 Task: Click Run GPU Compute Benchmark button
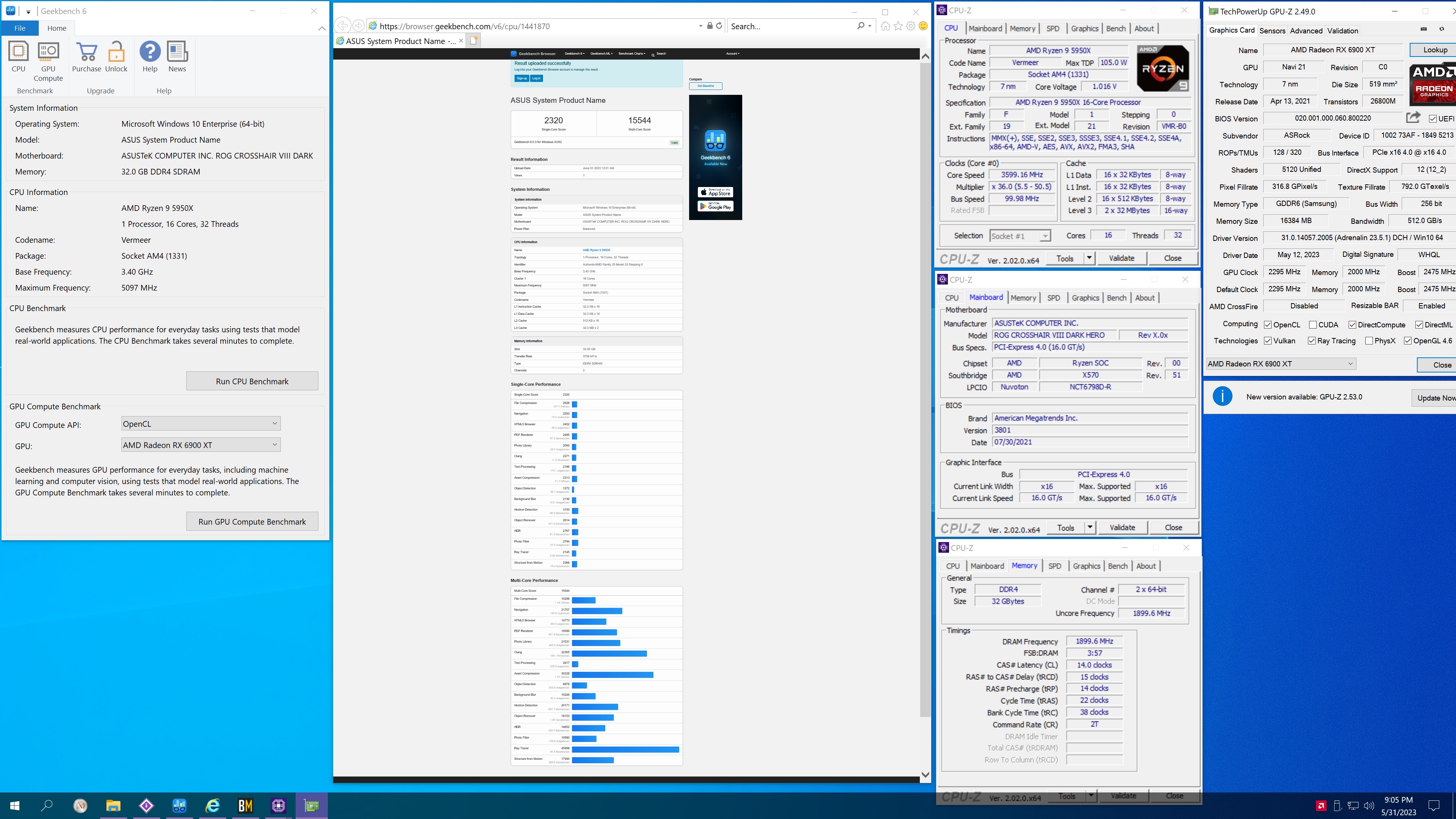point(252,521)
